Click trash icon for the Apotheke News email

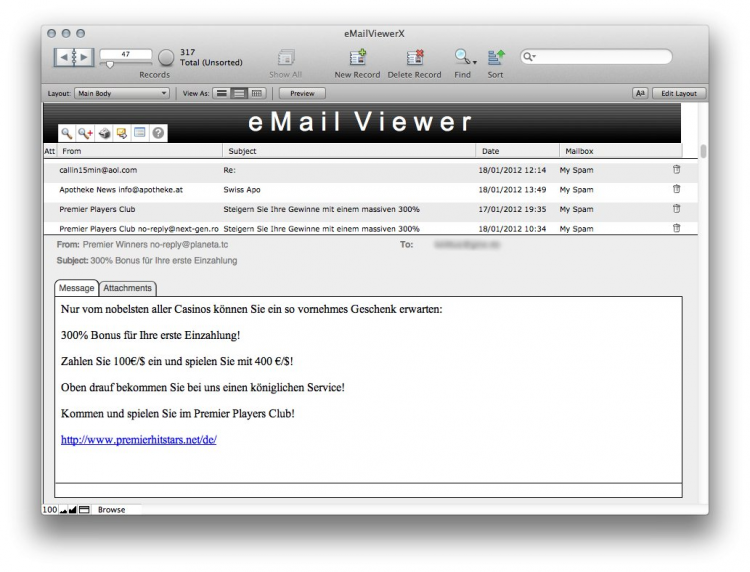tap(676, 189)
